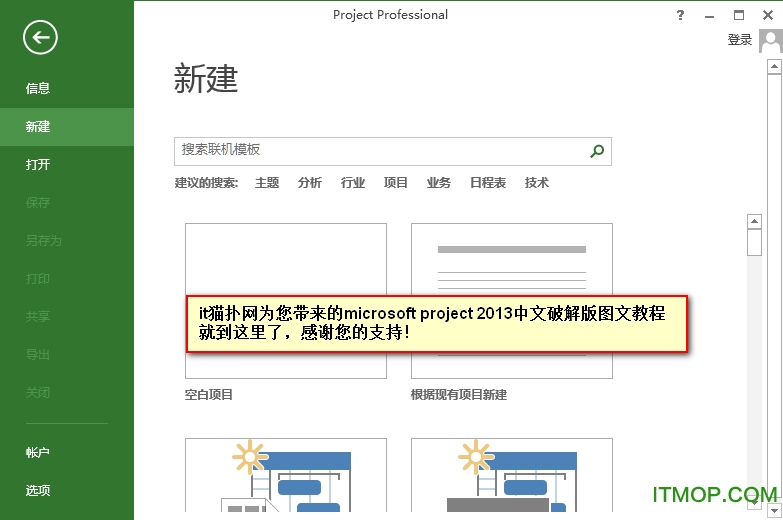Click the search magnifier icon
The image size is (783, 520).
click(x=597, y=151)
